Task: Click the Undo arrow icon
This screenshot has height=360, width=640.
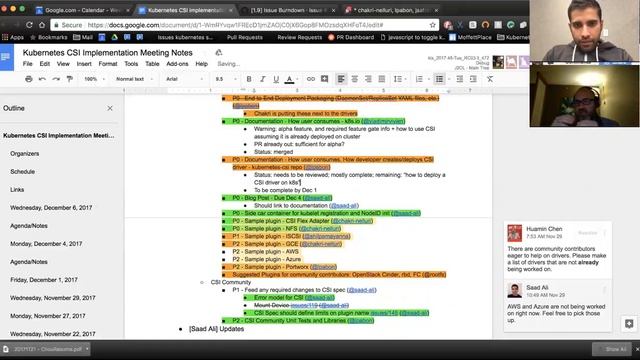Action: (42, 79)
